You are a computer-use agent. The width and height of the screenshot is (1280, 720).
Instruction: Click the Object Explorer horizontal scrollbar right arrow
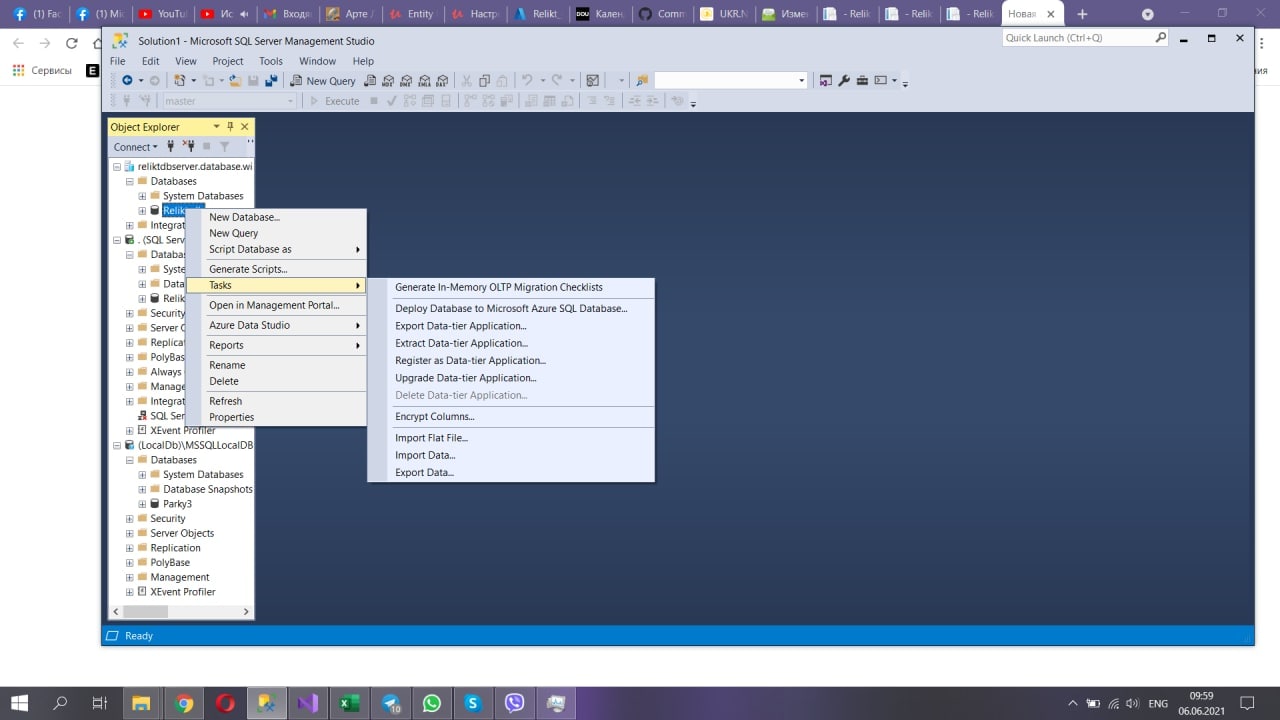tap(248, 611)
